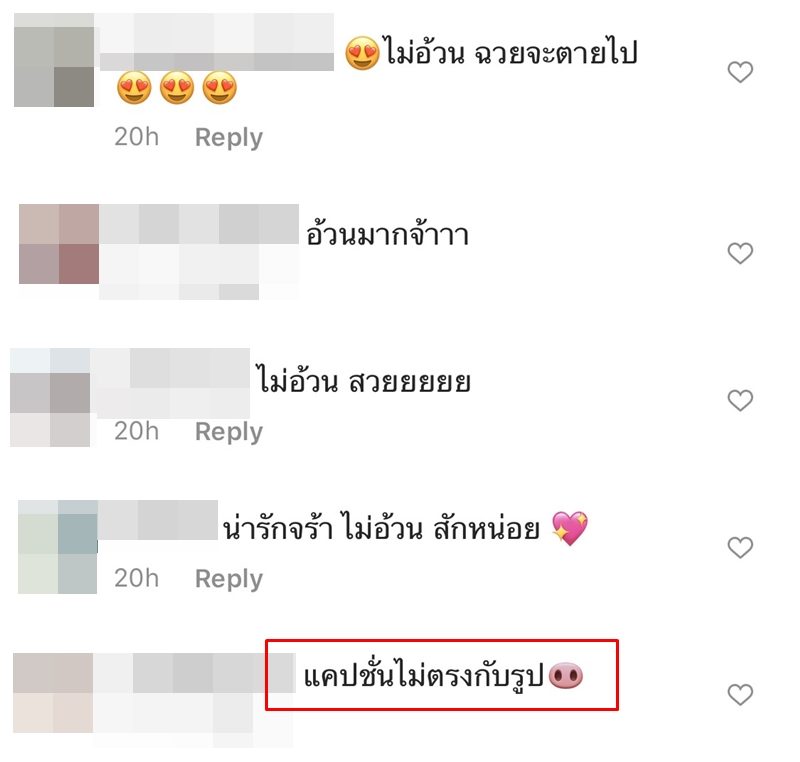Open the first commenter's blurred profile picture
This screenshot has width=800, height=762.
54,60
